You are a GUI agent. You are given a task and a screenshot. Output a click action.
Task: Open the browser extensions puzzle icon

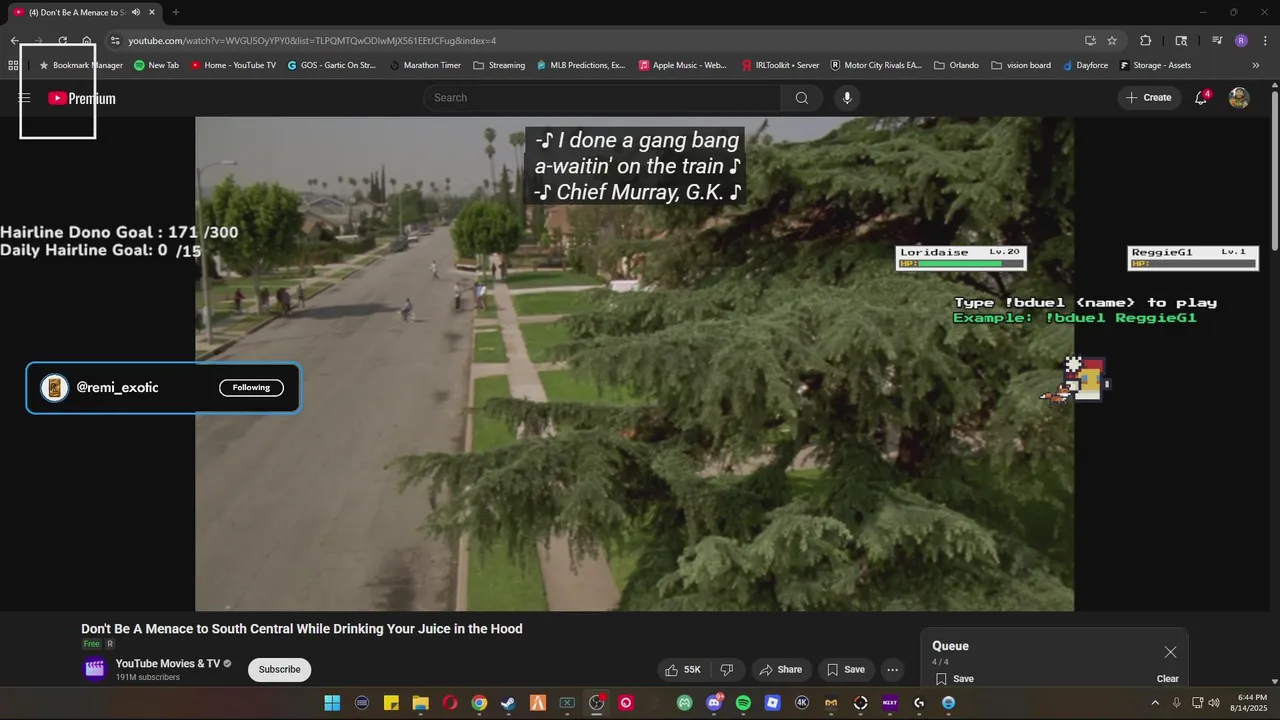coord(1146,41)
